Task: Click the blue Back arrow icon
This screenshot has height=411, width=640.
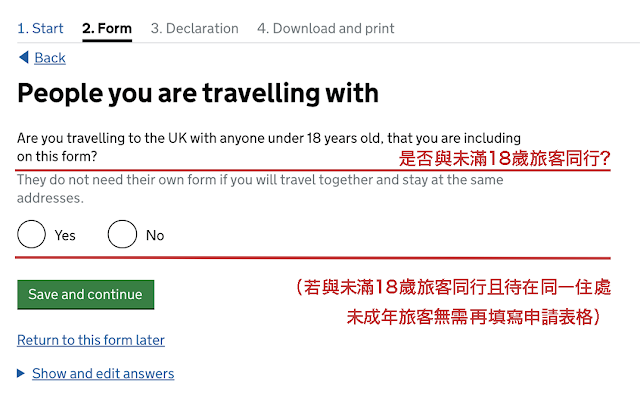Action: [24, 57]
